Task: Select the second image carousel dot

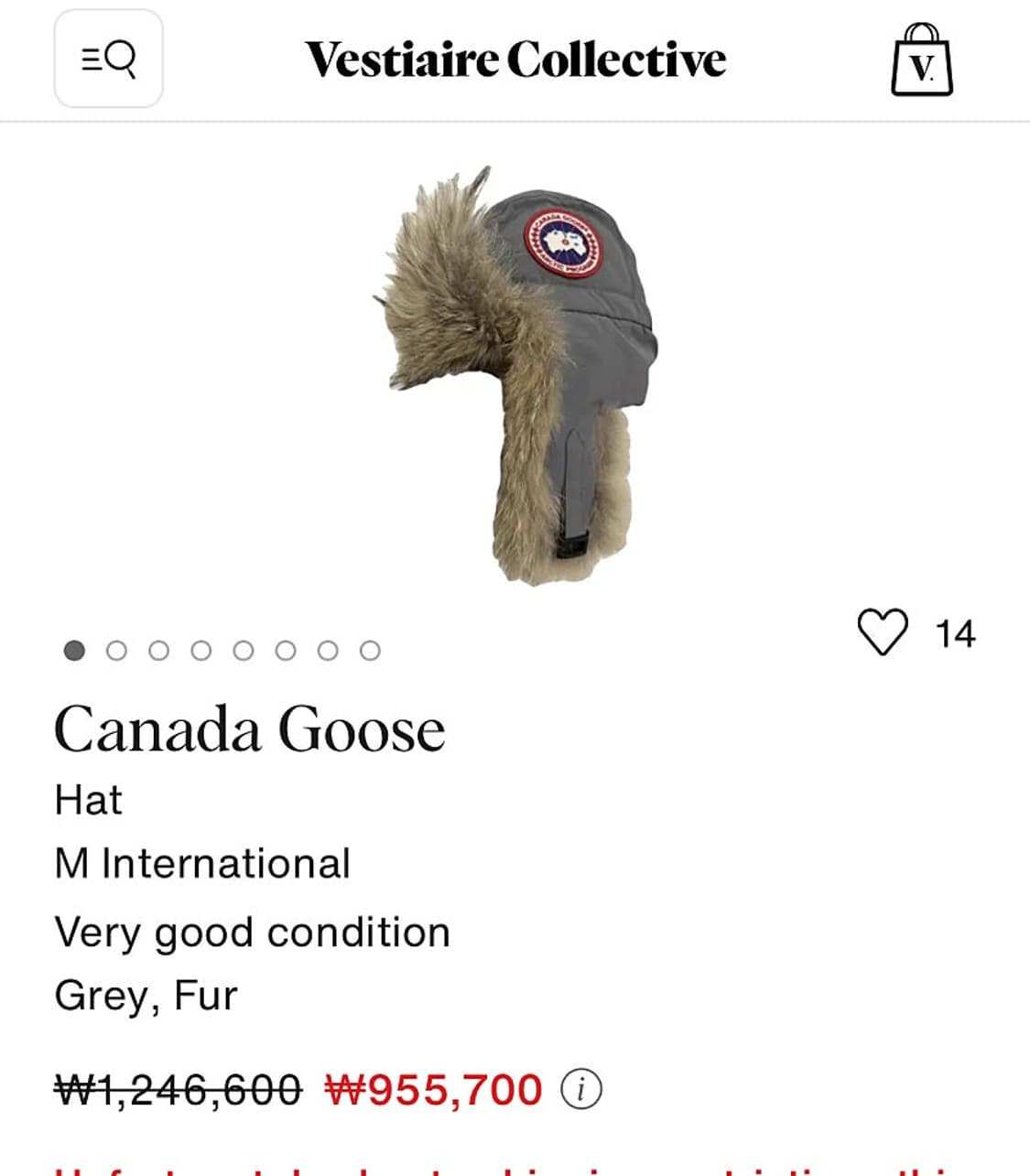Action: click(116, 651)
